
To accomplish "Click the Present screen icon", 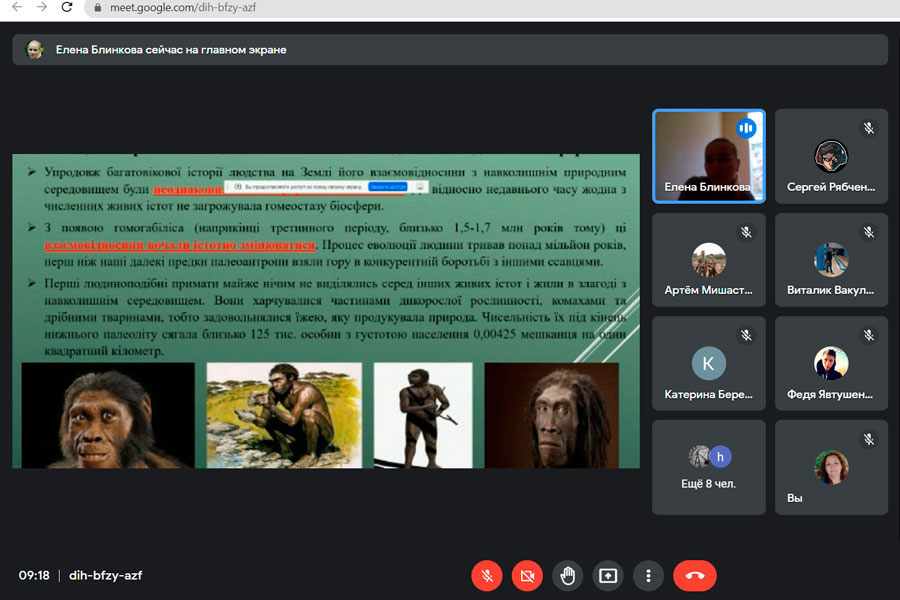I will 608,575.
